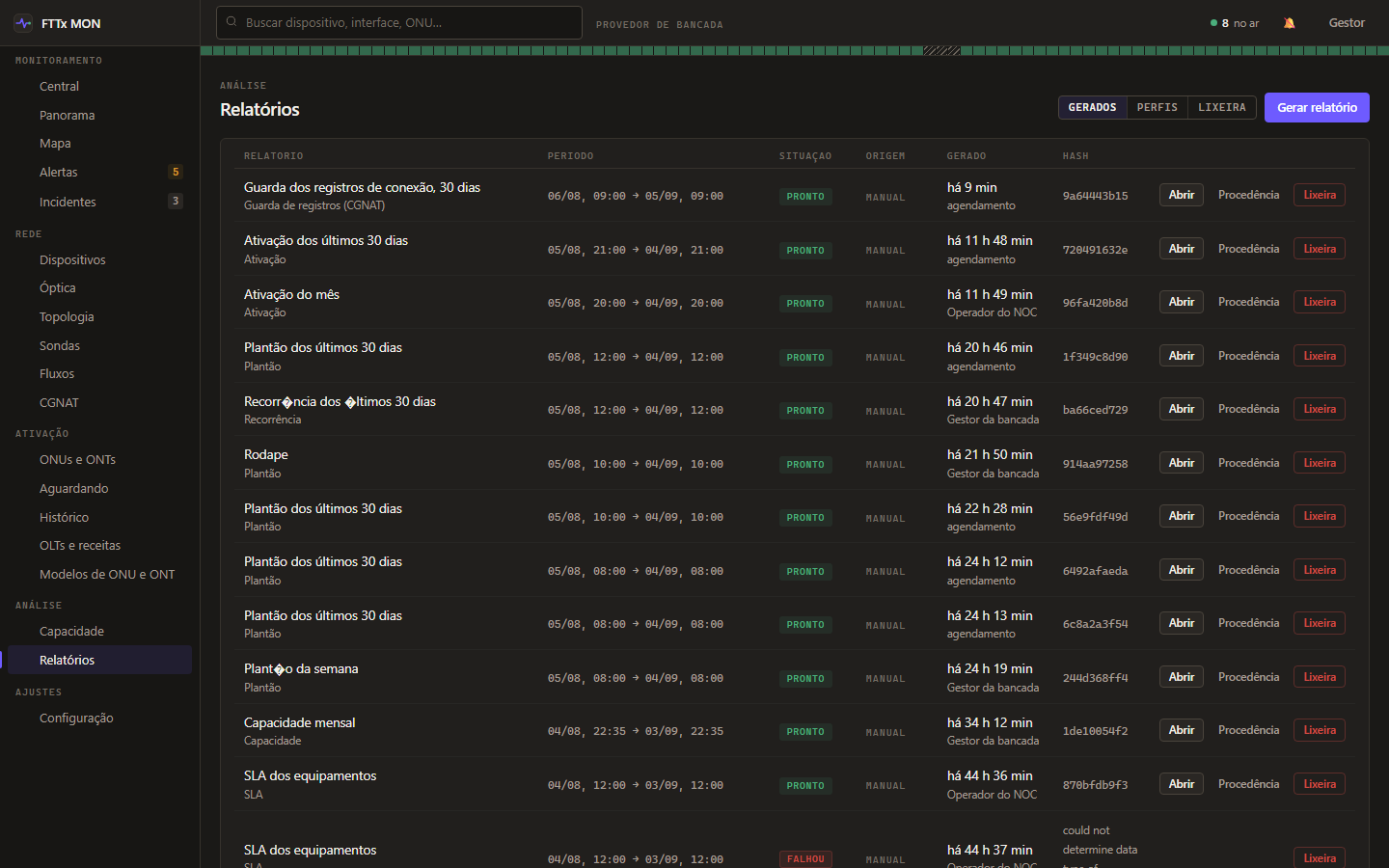
Task: Open Configuração in sidebar
Action: (99, 719)
